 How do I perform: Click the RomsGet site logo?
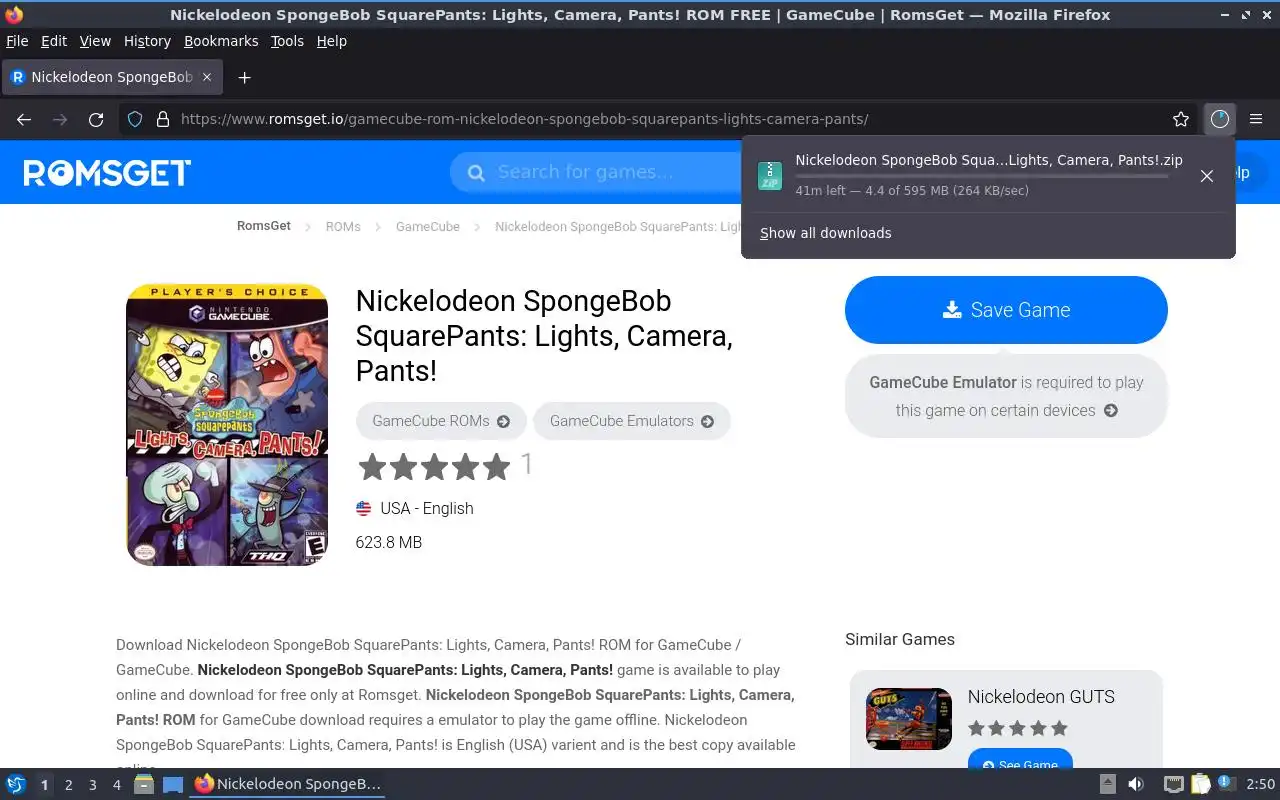click(107, 172)
